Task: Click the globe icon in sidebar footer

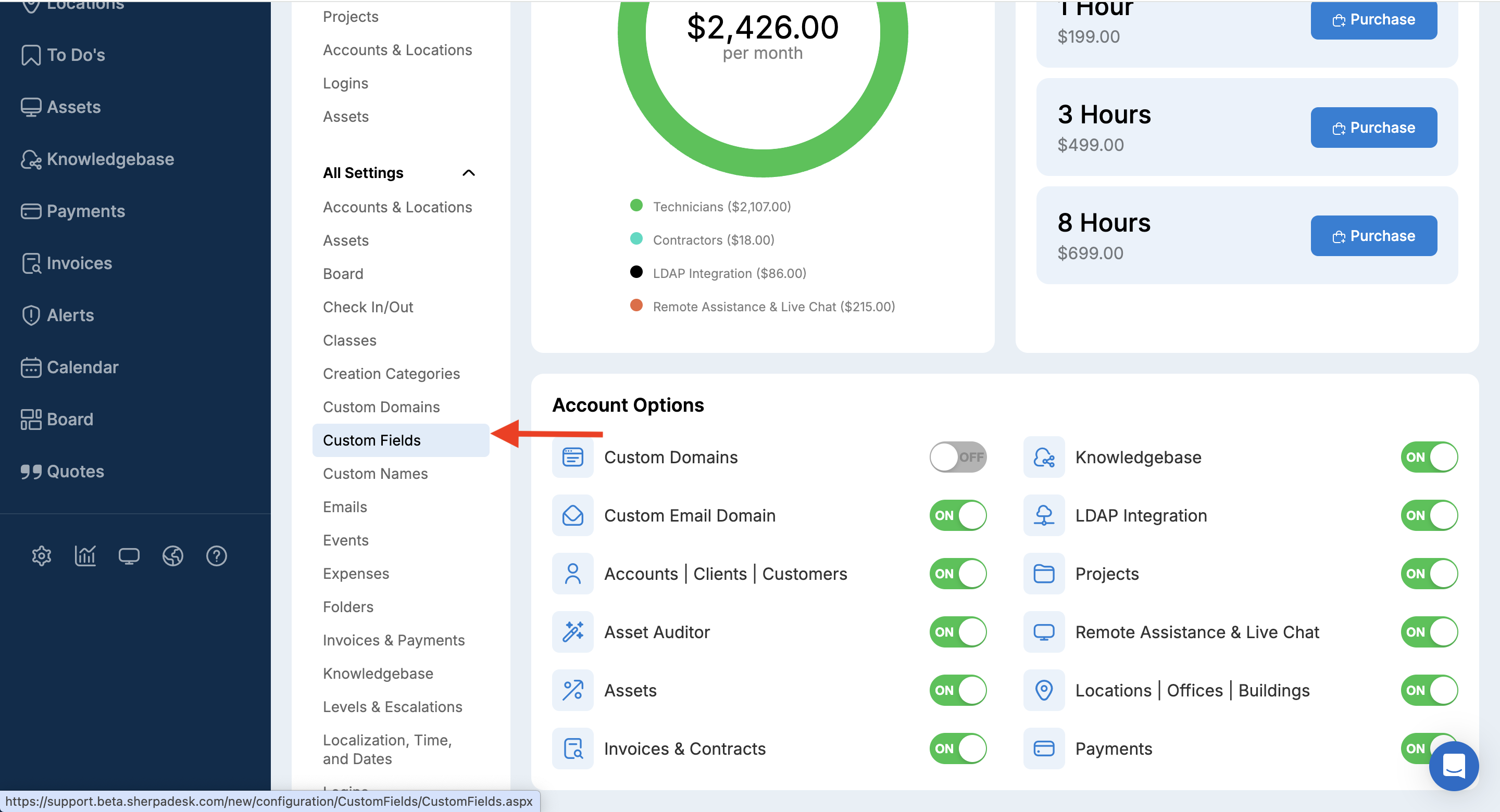Action: (172, 556)
